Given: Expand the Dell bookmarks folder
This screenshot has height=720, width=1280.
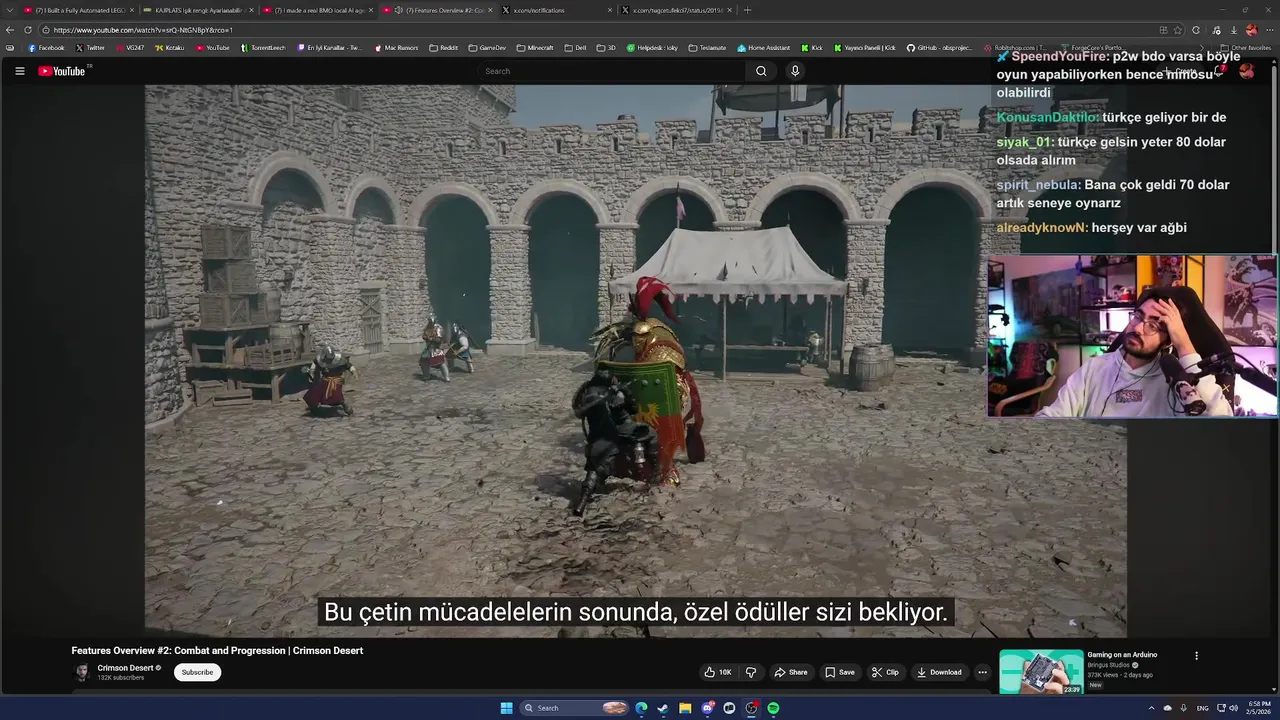Looking at the screenshot, I should click(575, 48).
